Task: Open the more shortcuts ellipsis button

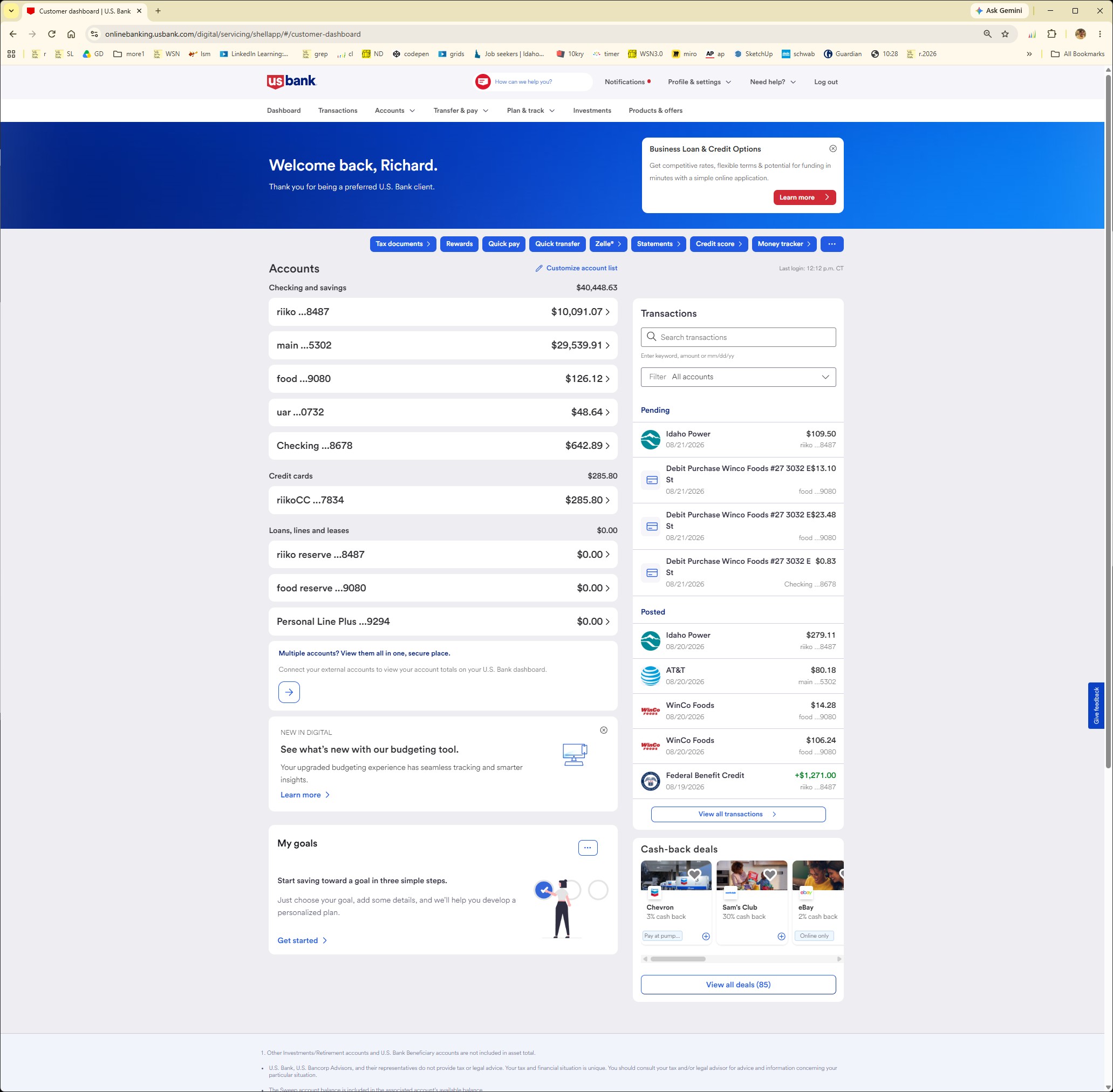Action: click(x=832, y=244)
